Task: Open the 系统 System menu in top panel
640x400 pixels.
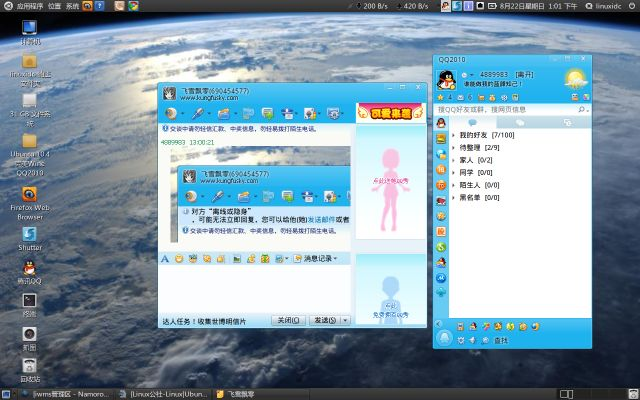Action: (73, 6)
